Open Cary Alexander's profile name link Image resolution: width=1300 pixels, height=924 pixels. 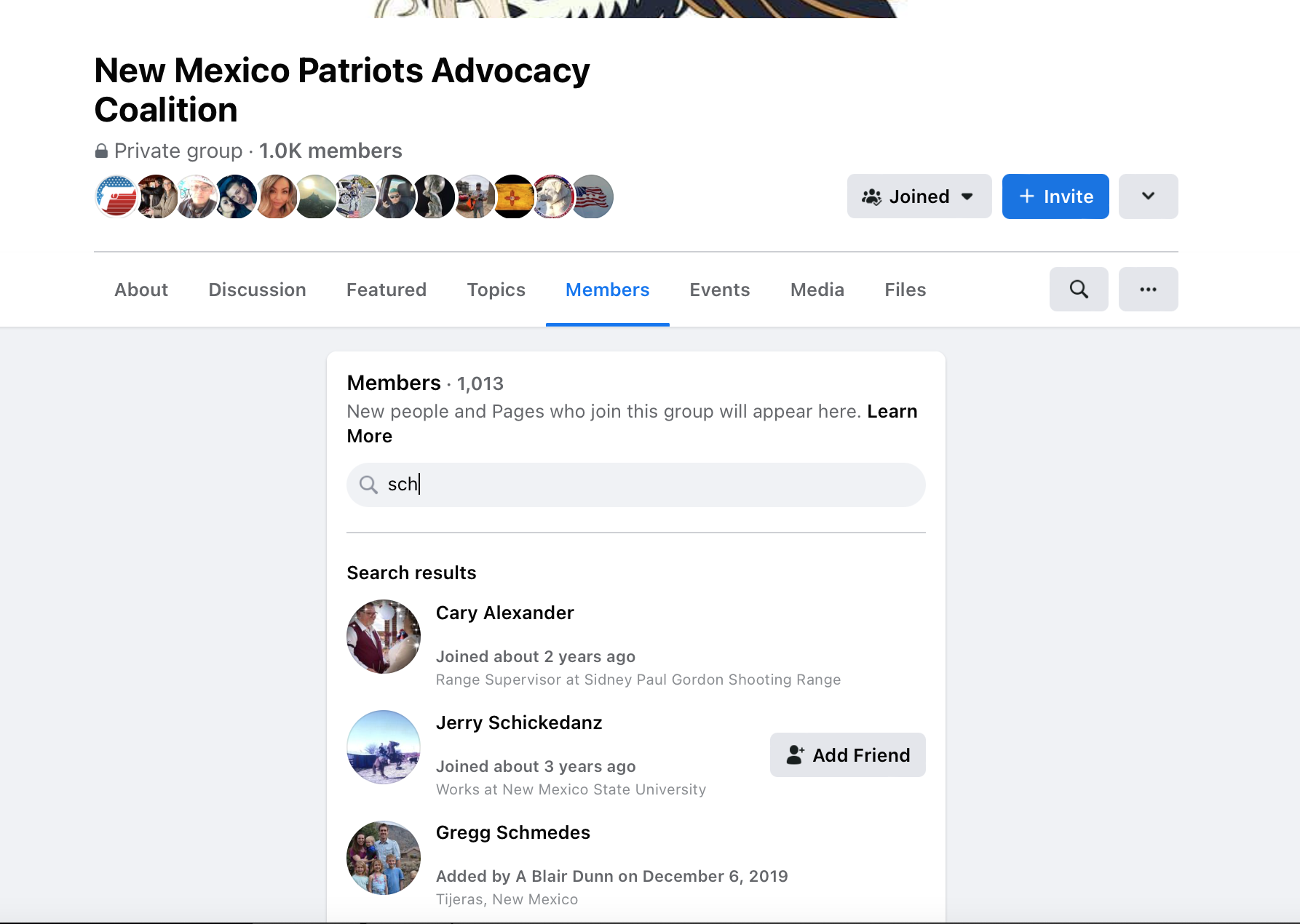504,613
